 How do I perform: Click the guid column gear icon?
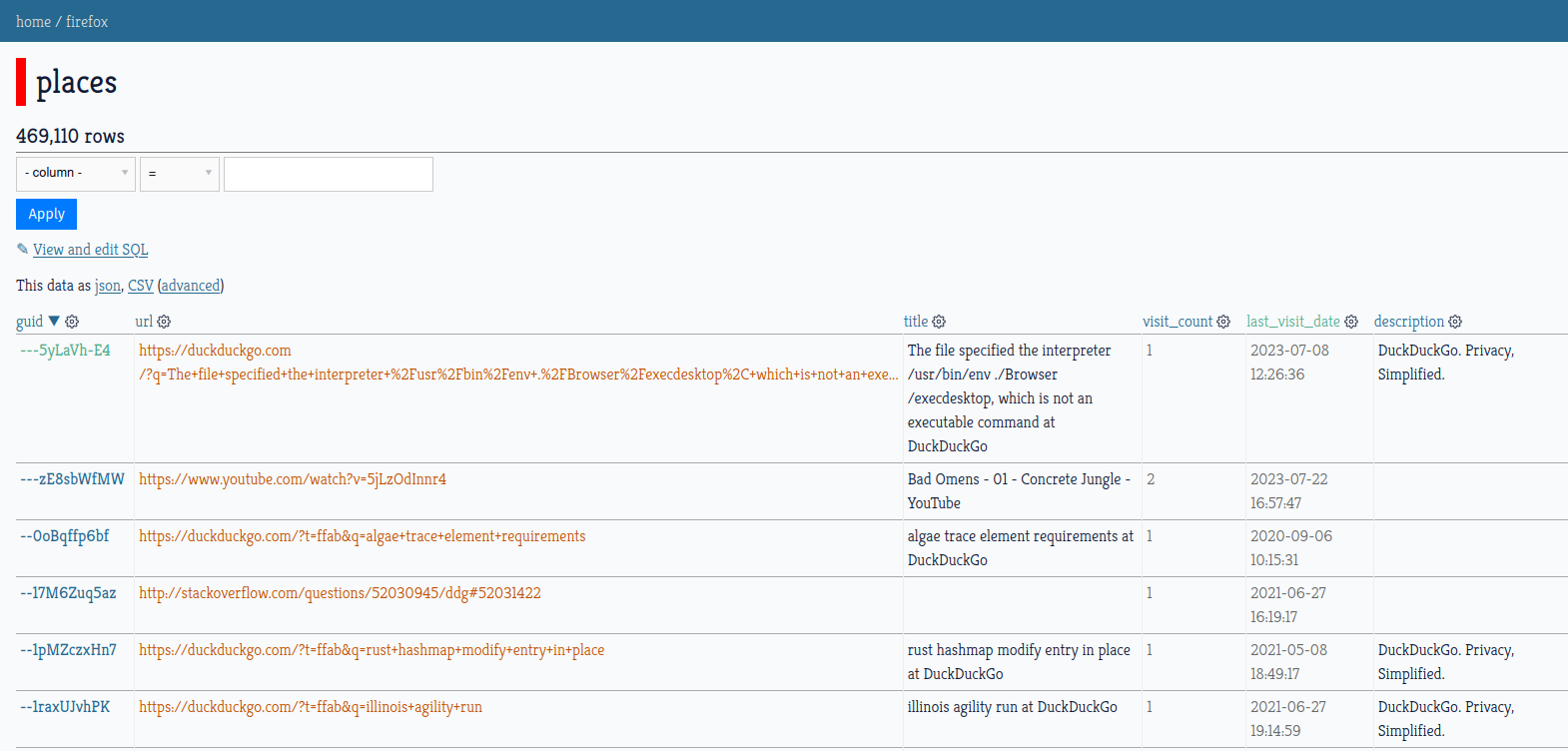tap(72, 322)
